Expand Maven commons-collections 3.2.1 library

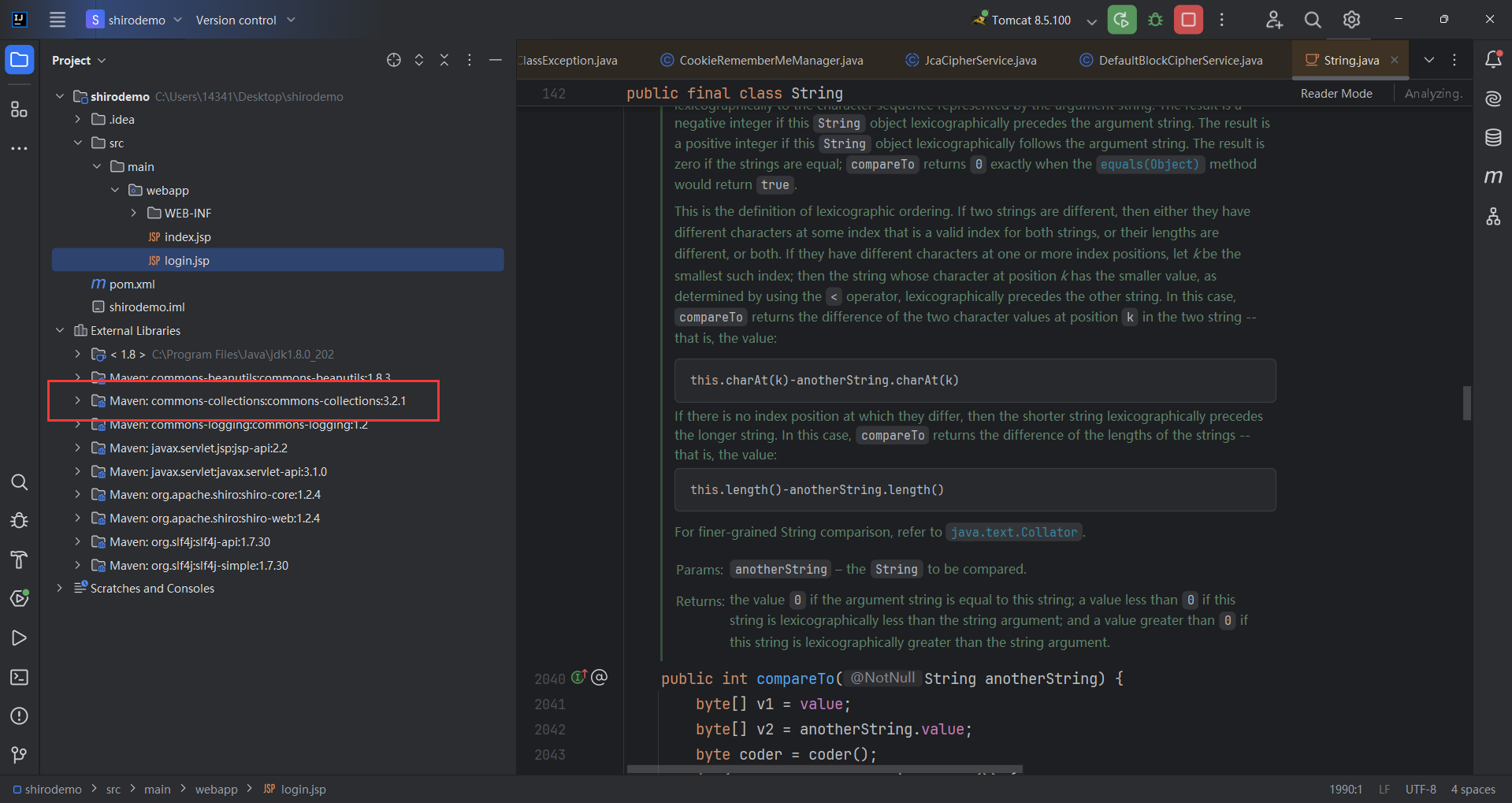78,400
